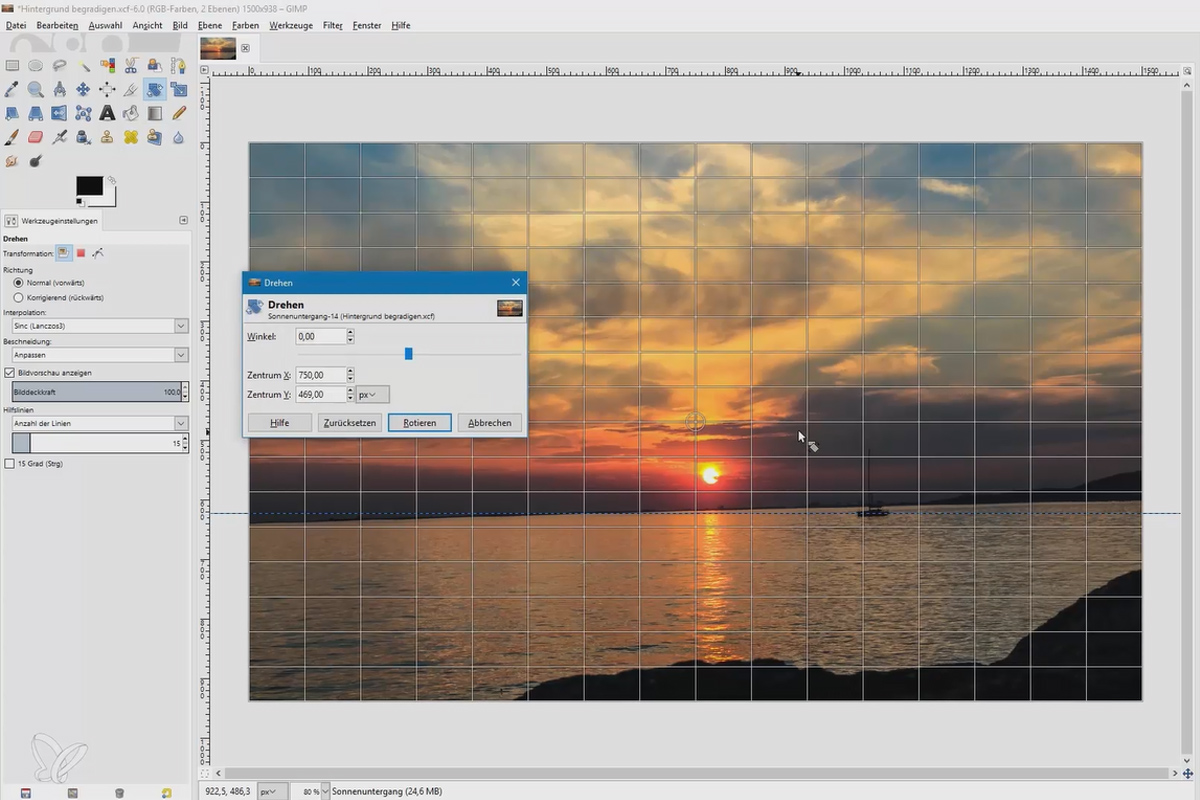Viewport: 1200px width, 800px height.
Task: Select the Bucket Fill tool
Action: pyautogui.click(x=131, y=113)
